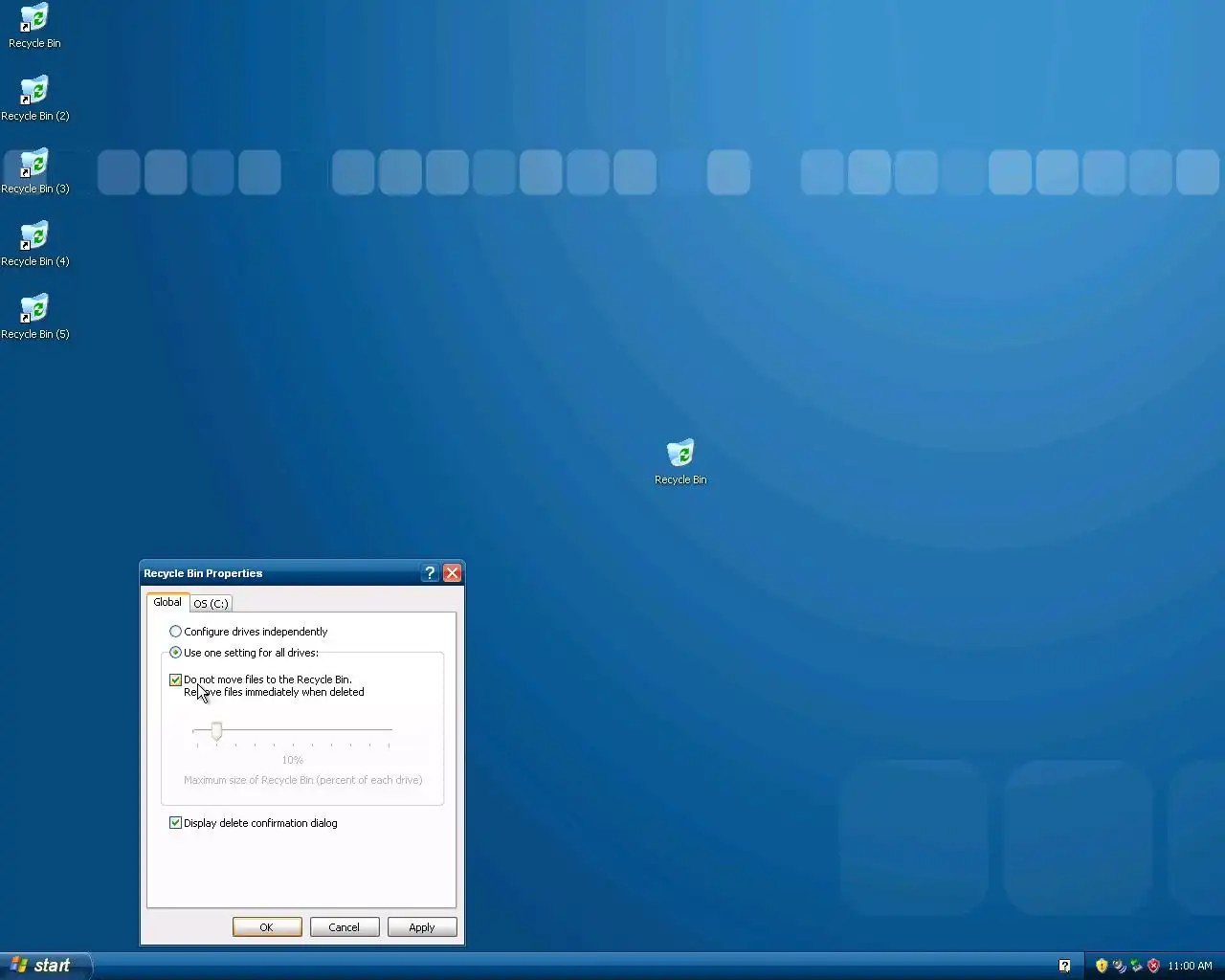Select the Recycle Bin icon in desktop center
The width and height of the screenshot is (1225, 980).
pyautogui.click(x=680, y=462)
